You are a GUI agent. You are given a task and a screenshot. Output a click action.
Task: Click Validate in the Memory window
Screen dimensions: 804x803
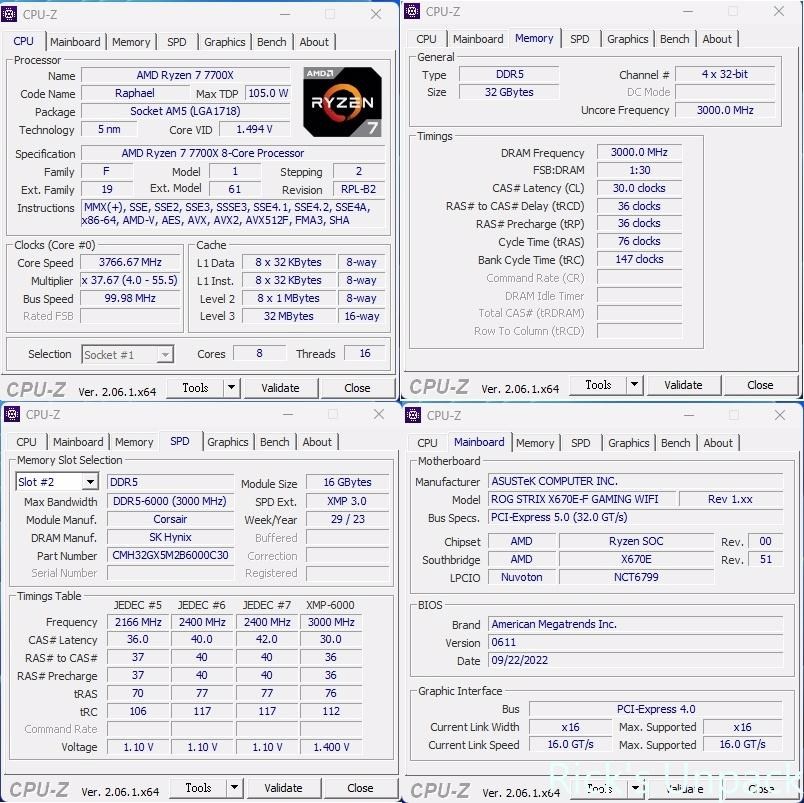click(684, 385)
